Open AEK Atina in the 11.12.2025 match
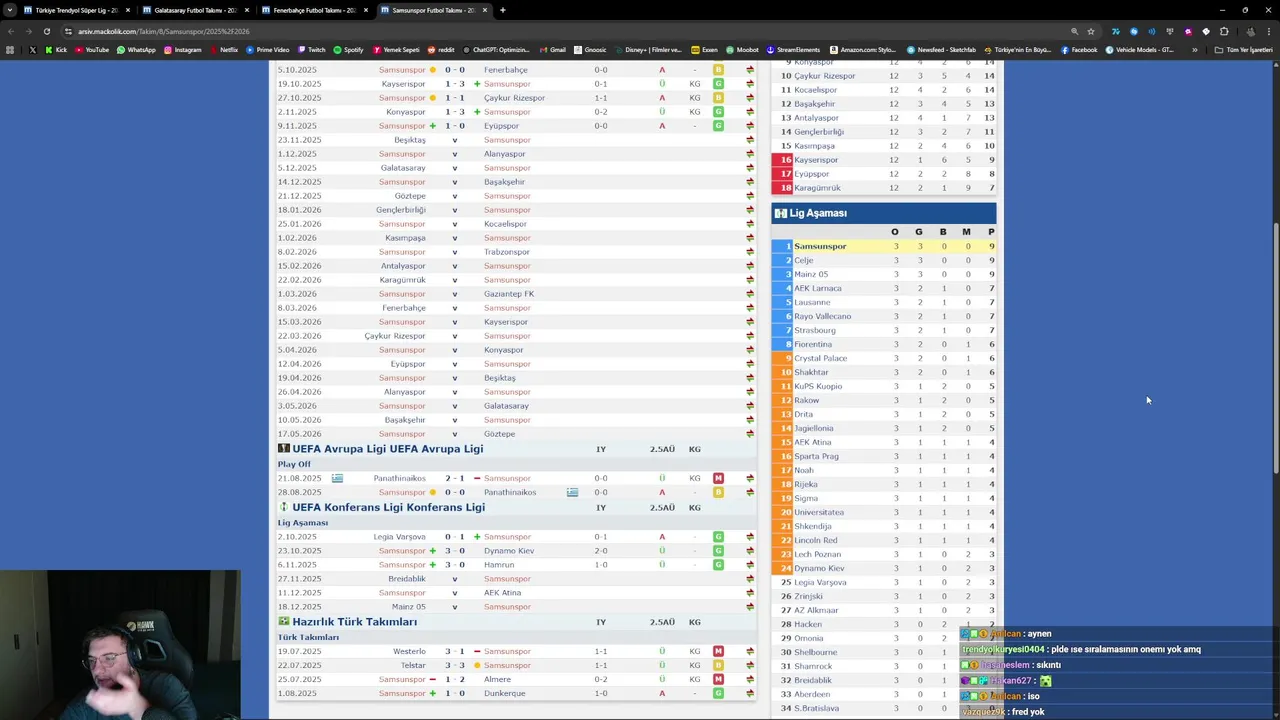 click(x=503, y=593)
